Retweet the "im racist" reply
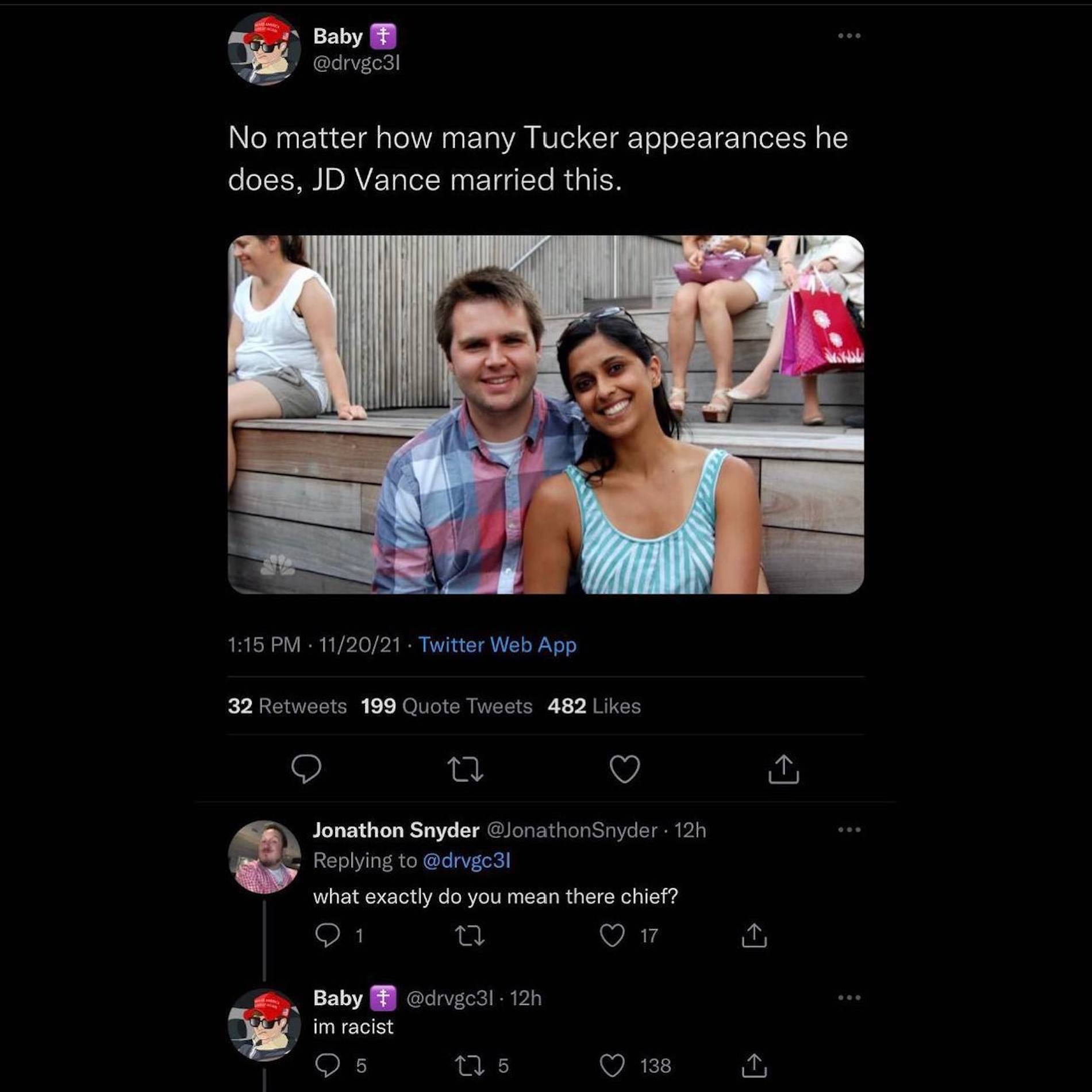Image resolution: width=1092 pixels, height=1092 pixels. [470, 1066]
